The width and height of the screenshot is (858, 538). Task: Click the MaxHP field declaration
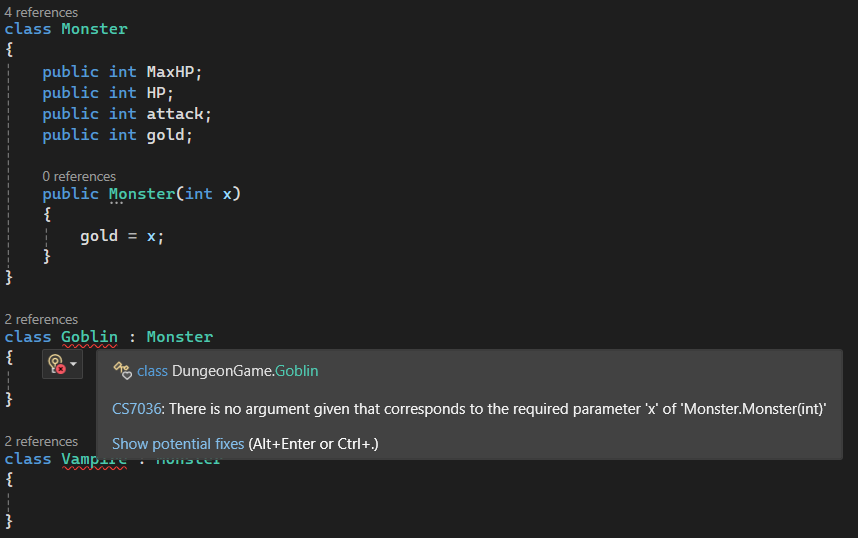(x=122, y=72)
